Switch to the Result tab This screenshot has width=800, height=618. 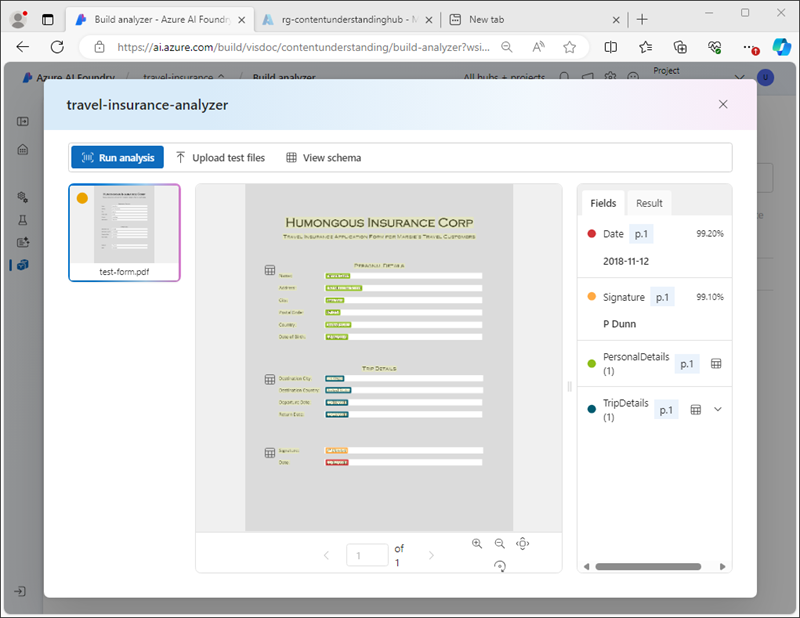(649, 203)
